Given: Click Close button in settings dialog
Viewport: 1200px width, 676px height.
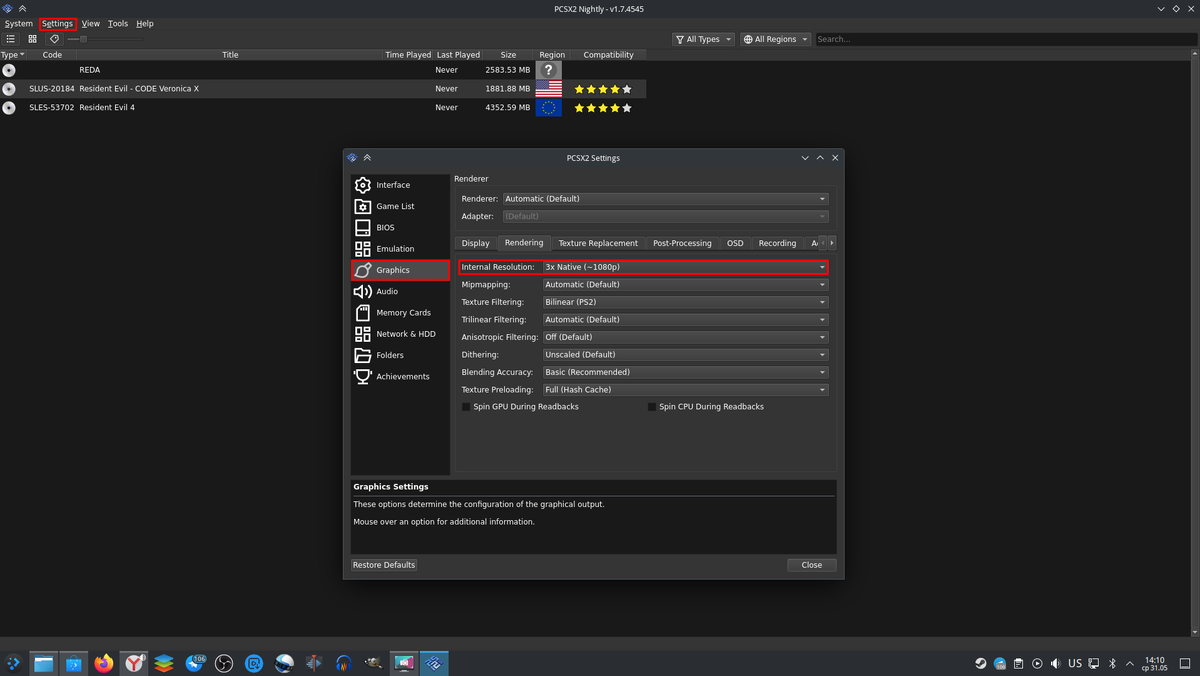Looking at the screenshot, I should point(812,565).
